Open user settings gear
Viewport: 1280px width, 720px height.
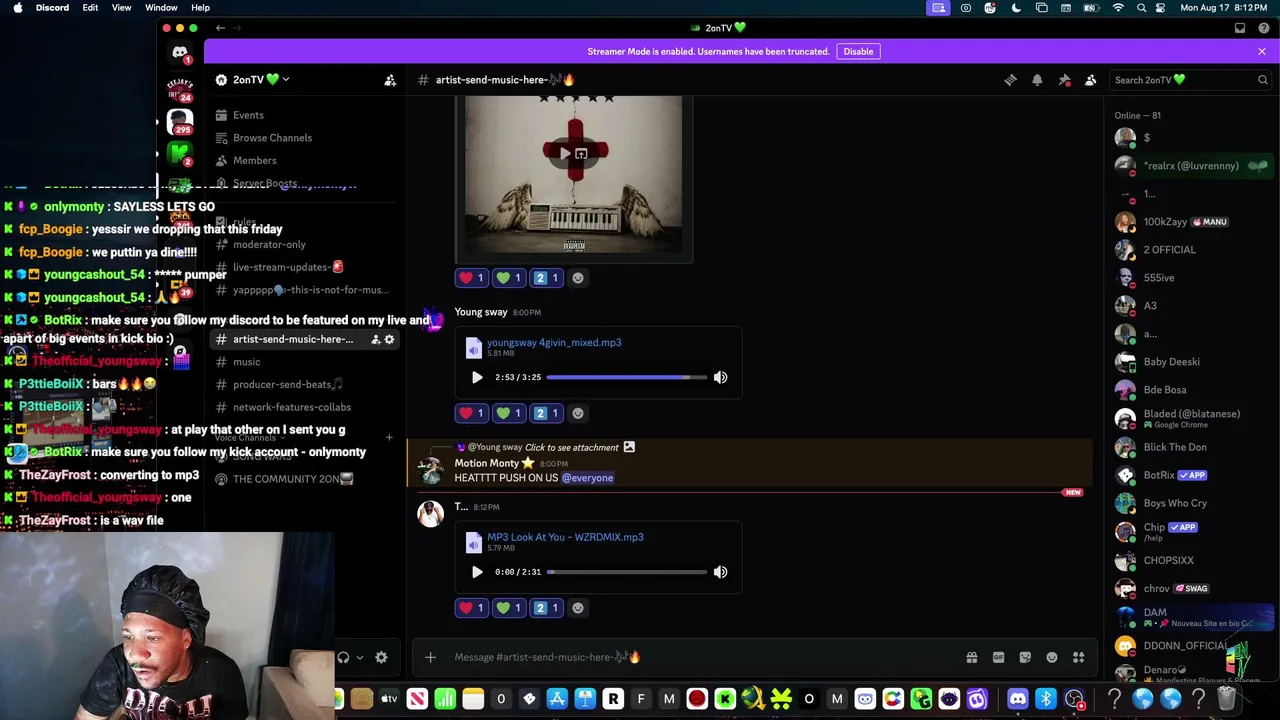click(381, 657)
